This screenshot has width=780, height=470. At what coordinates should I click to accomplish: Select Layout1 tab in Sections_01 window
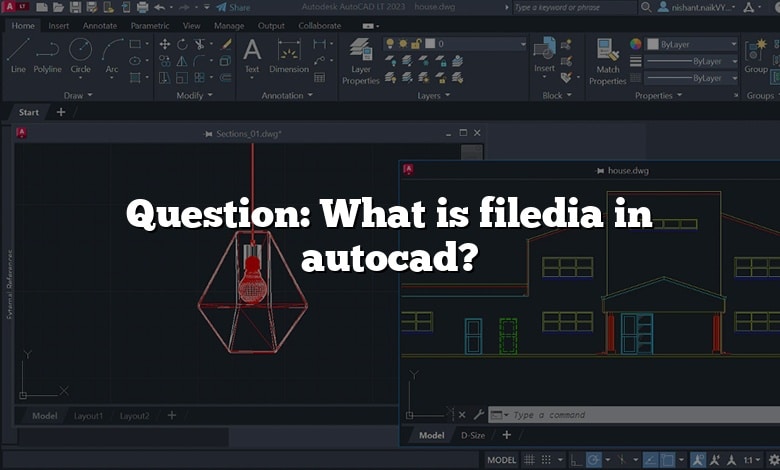[89, 416]
